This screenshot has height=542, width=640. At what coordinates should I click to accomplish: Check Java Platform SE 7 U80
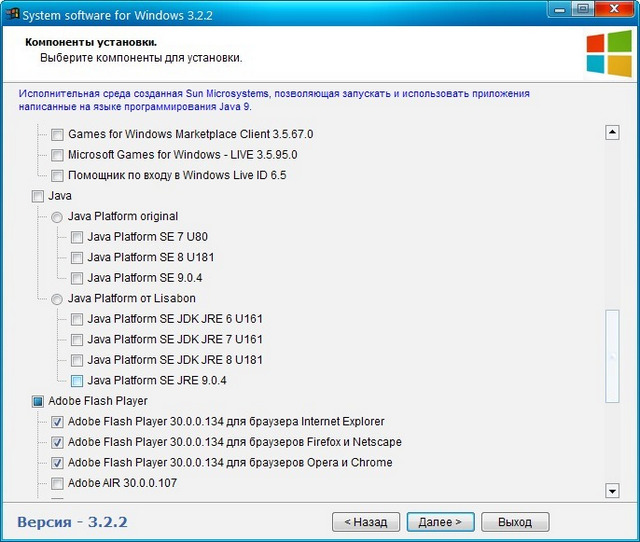pyautogui.click(x=77, y=237)
